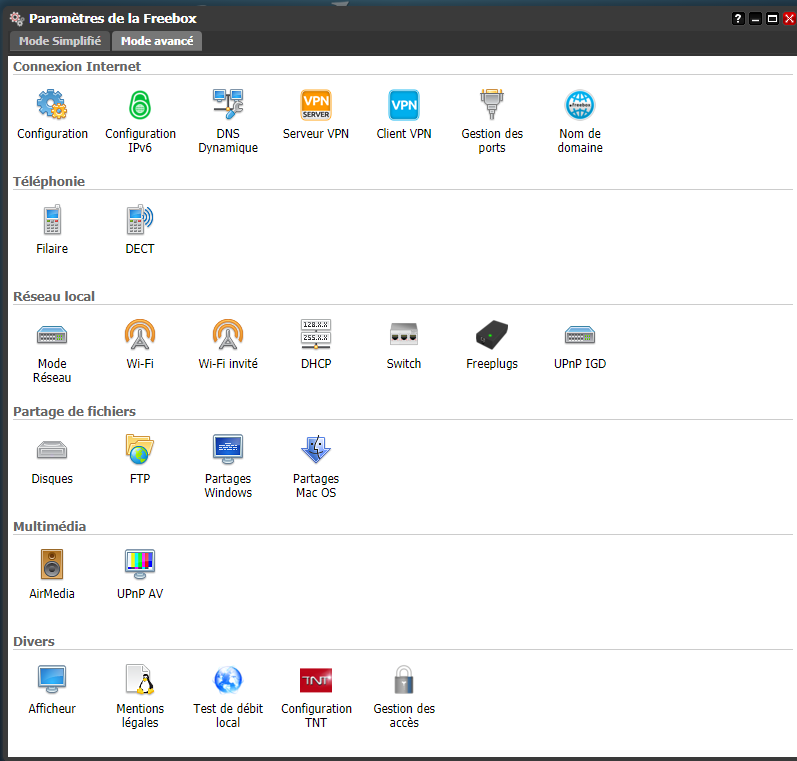Open the Serveur VPN icon
797x761 pixels.
(x=316, y=105)
